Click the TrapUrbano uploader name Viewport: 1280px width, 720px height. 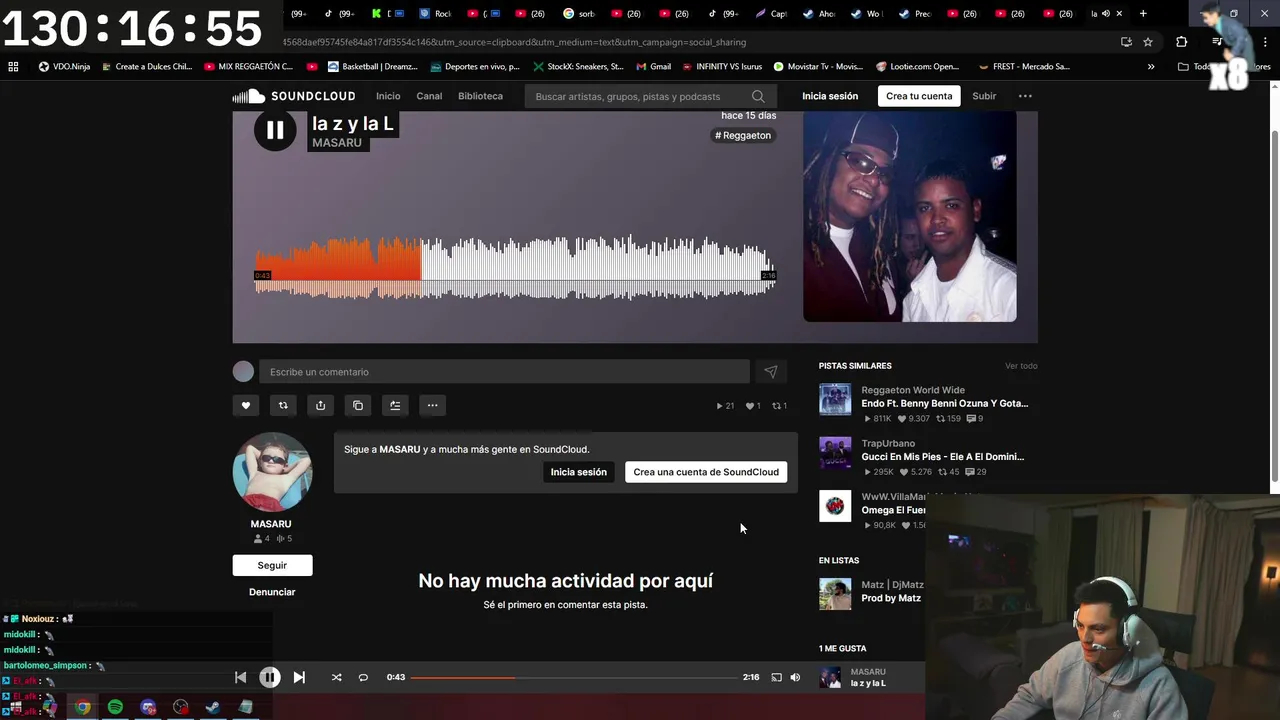[888, 443]
